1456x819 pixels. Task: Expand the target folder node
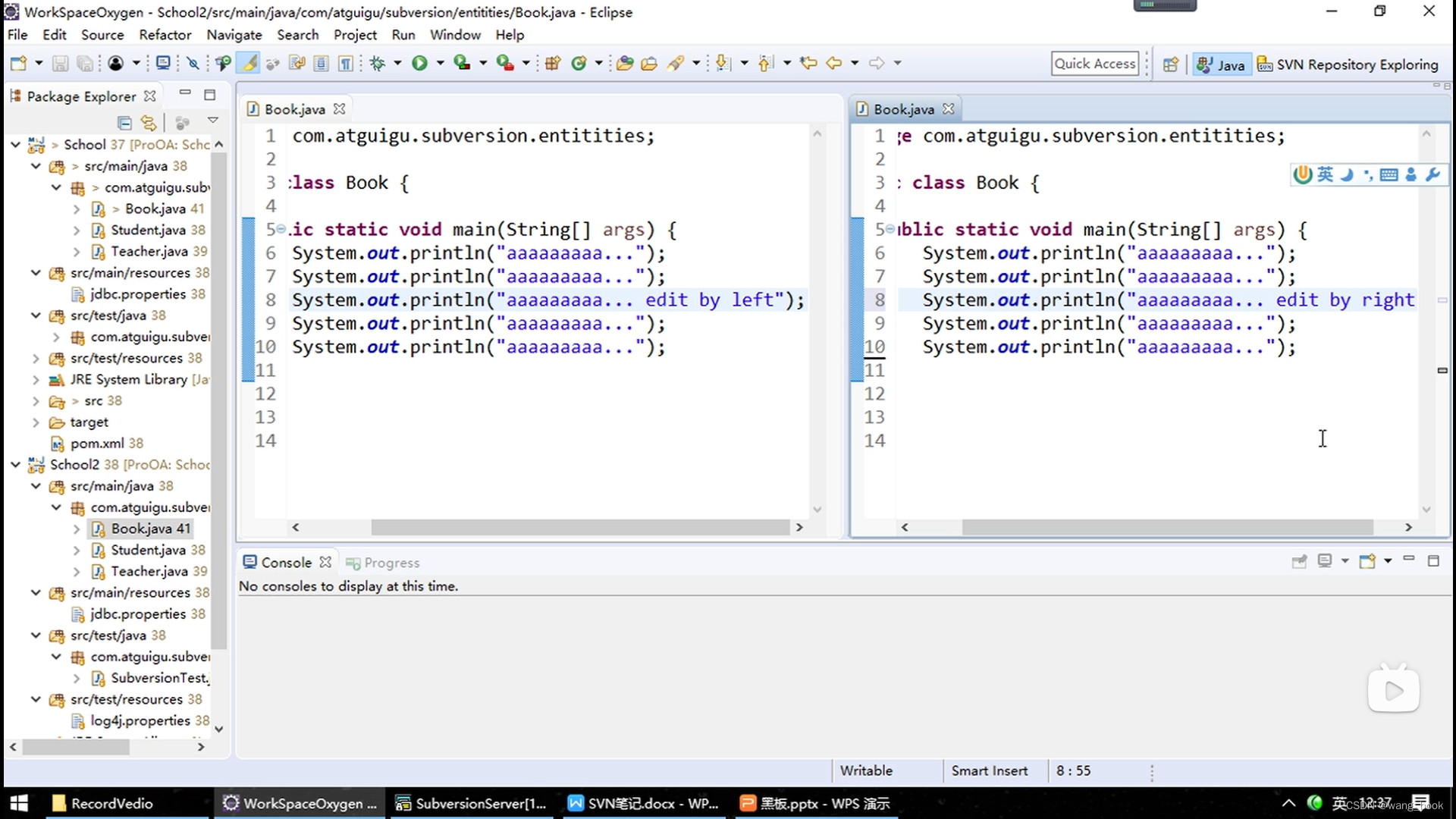[x=36, y=422]
